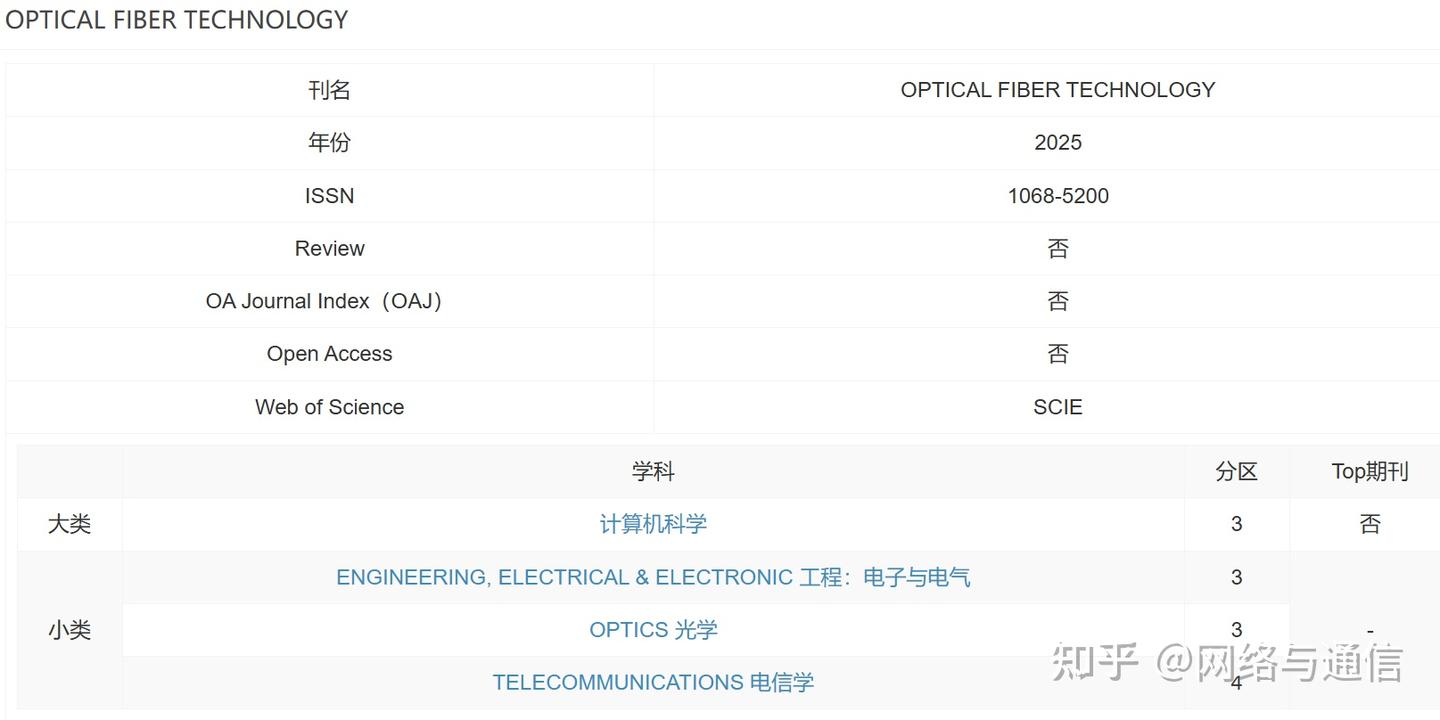Click the OA Journal Index (OAJ) label
Image resolution: width=1440 pixels, height=720 pixels.
(325, 301)
